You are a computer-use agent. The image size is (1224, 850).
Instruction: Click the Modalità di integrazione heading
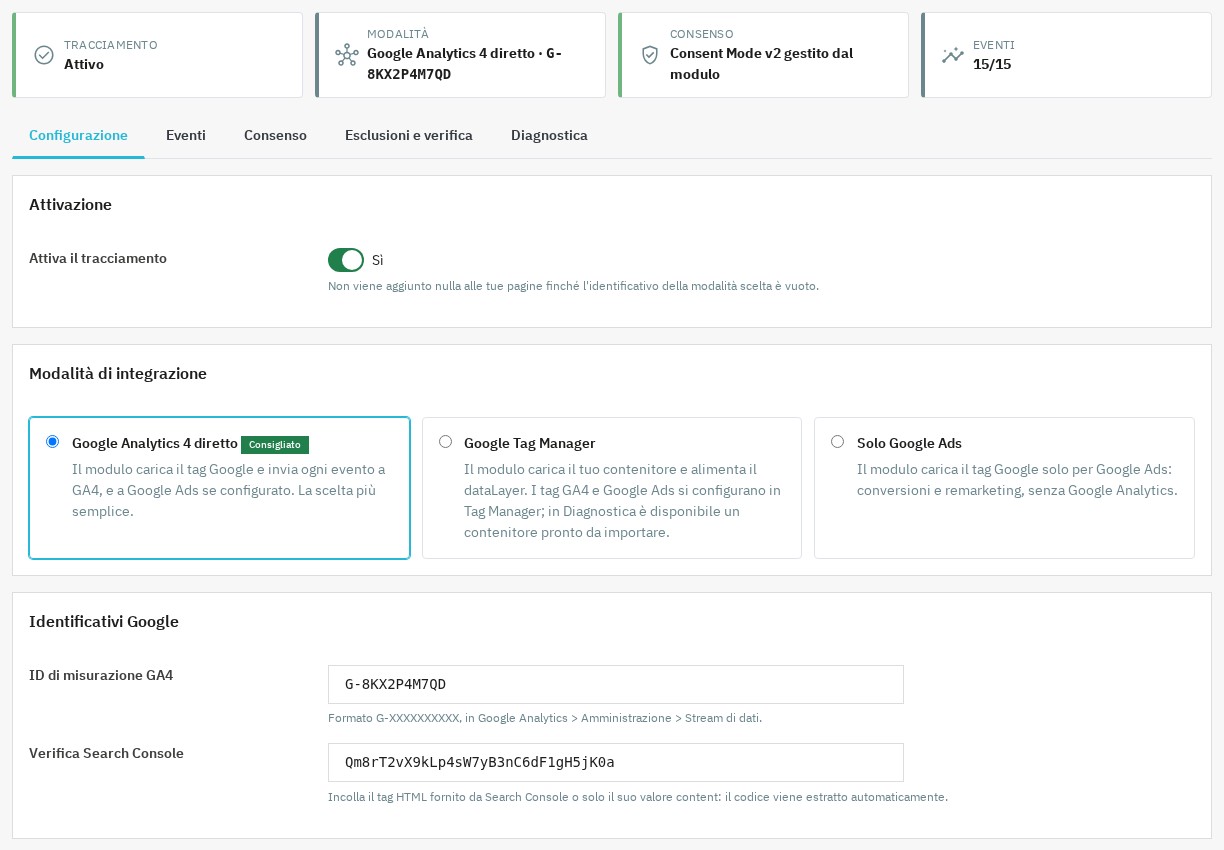pos(118,374)
